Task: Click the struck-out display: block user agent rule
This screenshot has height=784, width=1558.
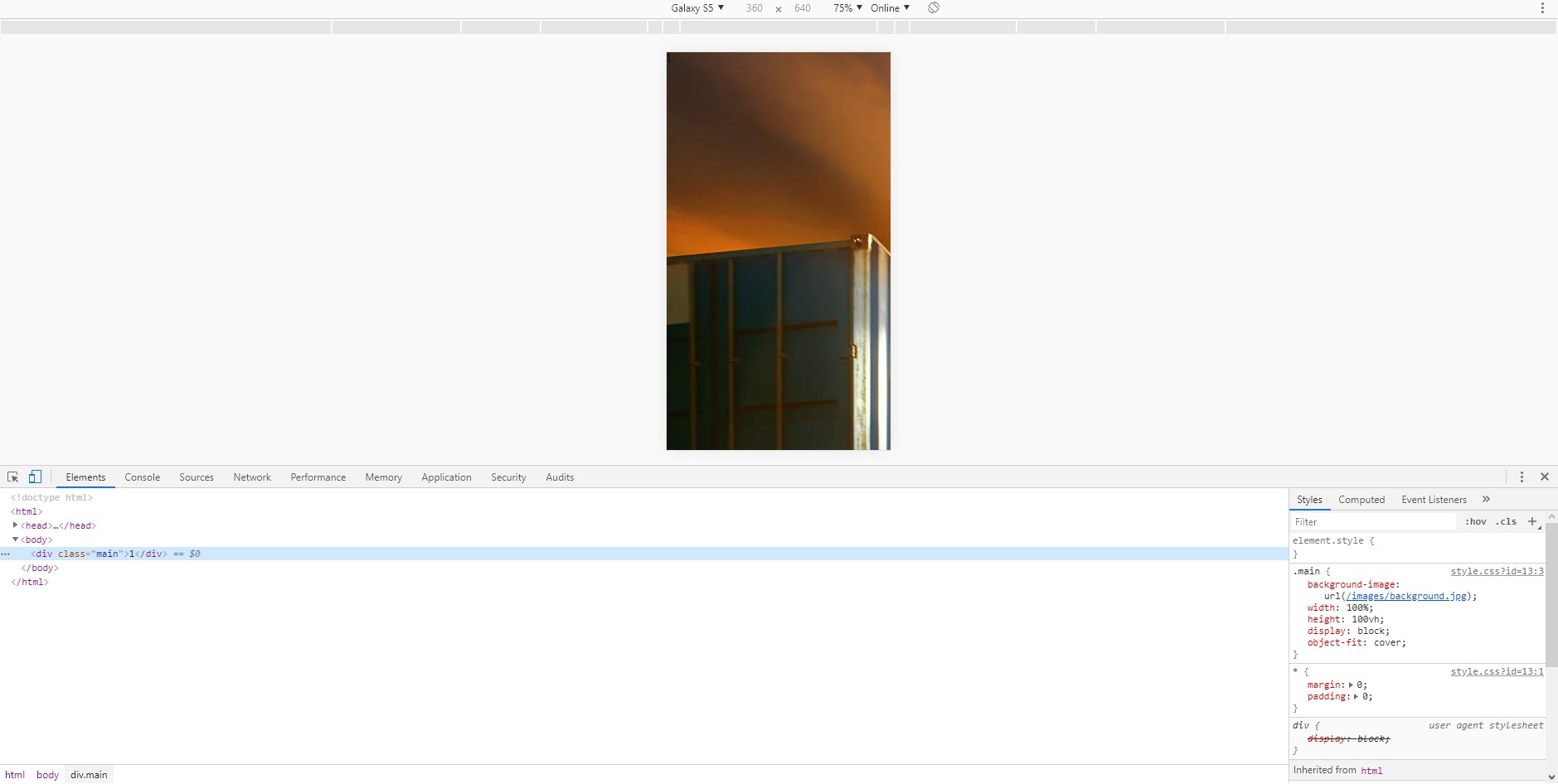Action: click(1348, 738)
